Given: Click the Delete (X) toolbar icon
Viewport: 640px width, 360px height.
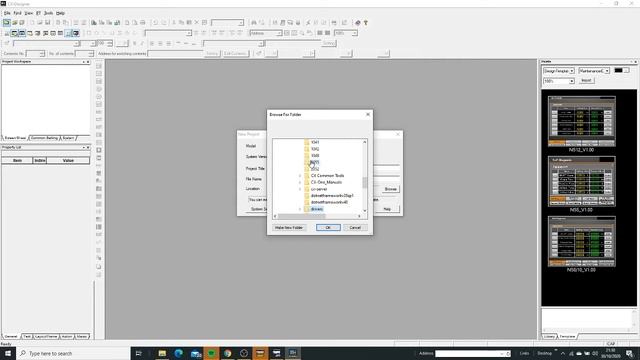Looking at the screenshot, I should tap(197, 22).
